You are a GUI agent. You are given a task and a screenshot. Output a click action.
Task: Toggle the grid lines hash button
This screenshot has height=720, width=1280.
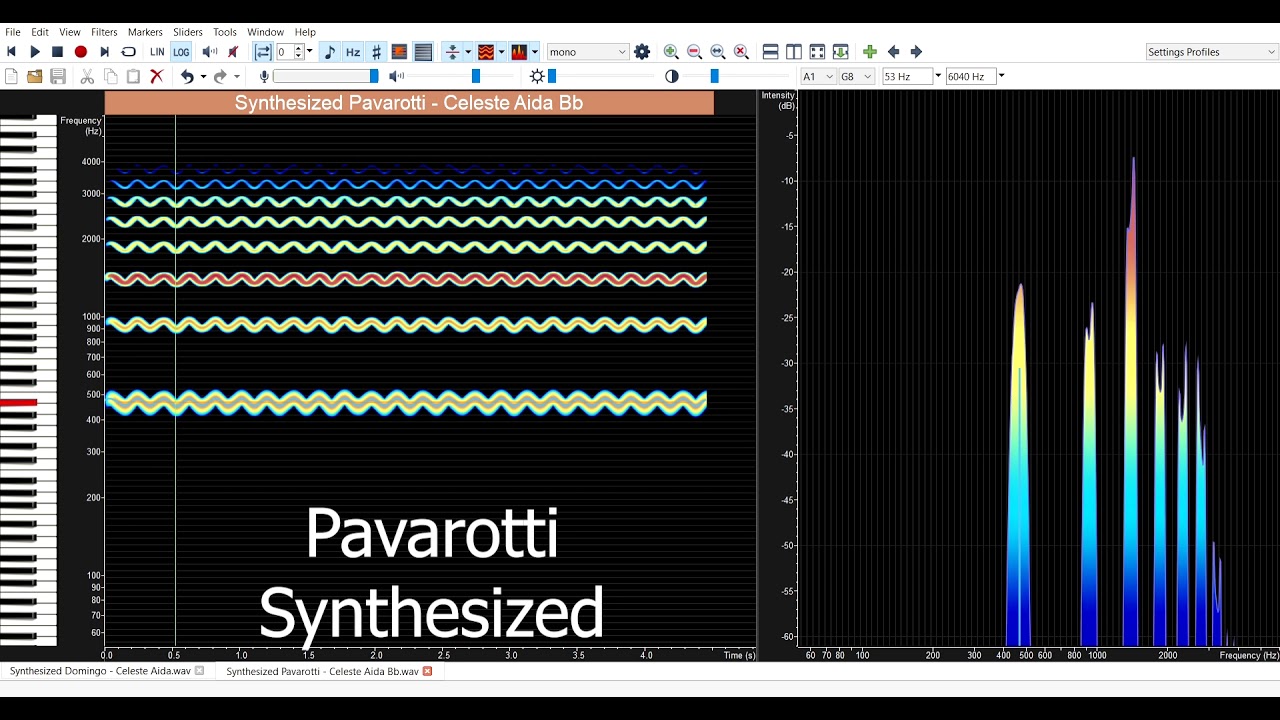pyautogui.click(x=376, y=52)
